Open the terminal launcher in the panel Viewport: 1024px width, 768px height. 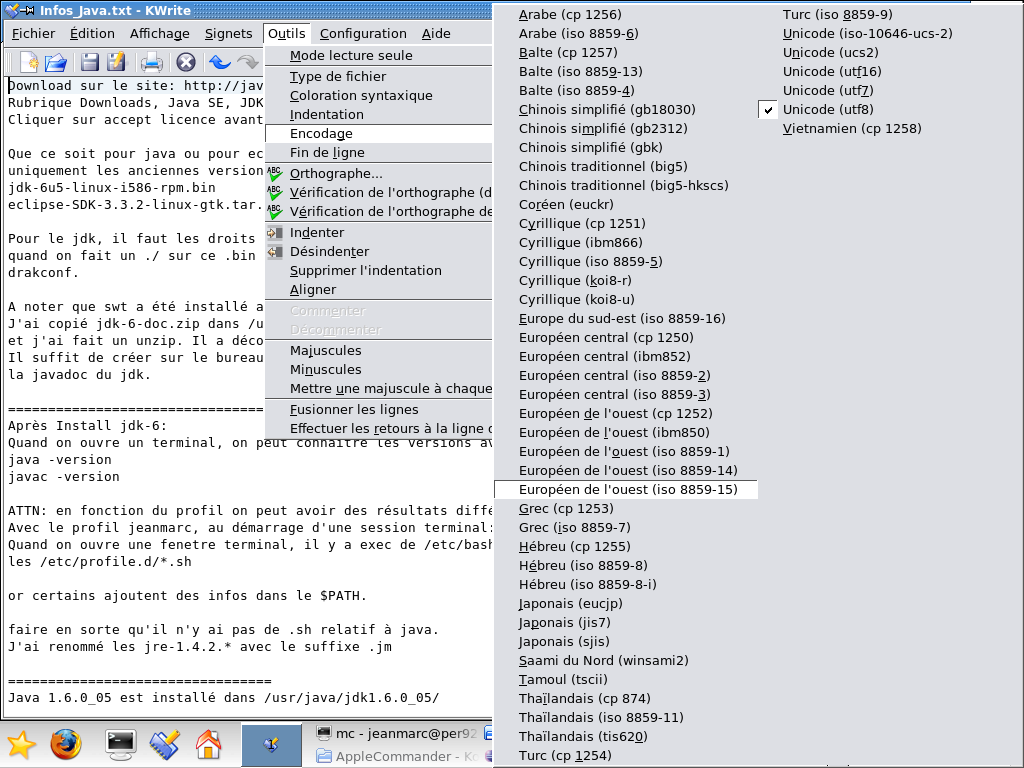click(121, 744)
